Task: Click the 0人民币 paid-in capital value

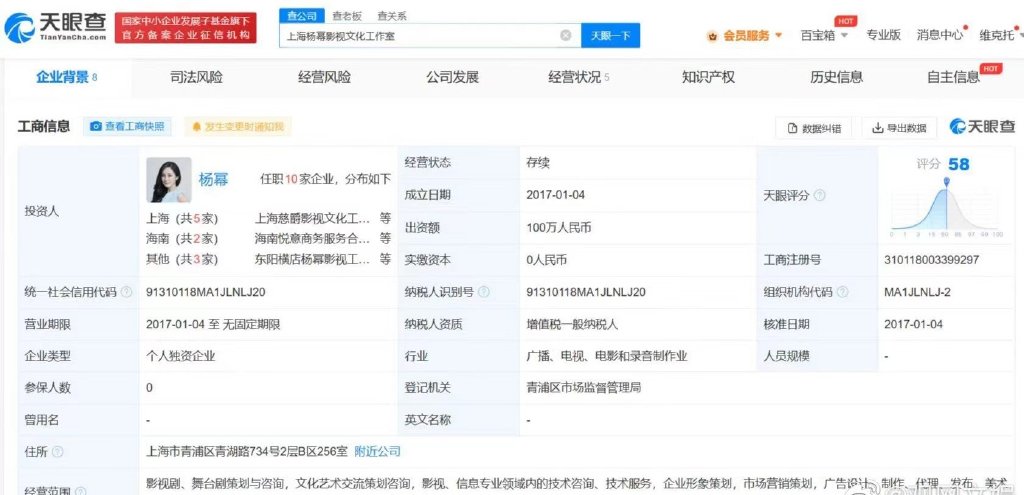Action: click(x=547, y=259)
